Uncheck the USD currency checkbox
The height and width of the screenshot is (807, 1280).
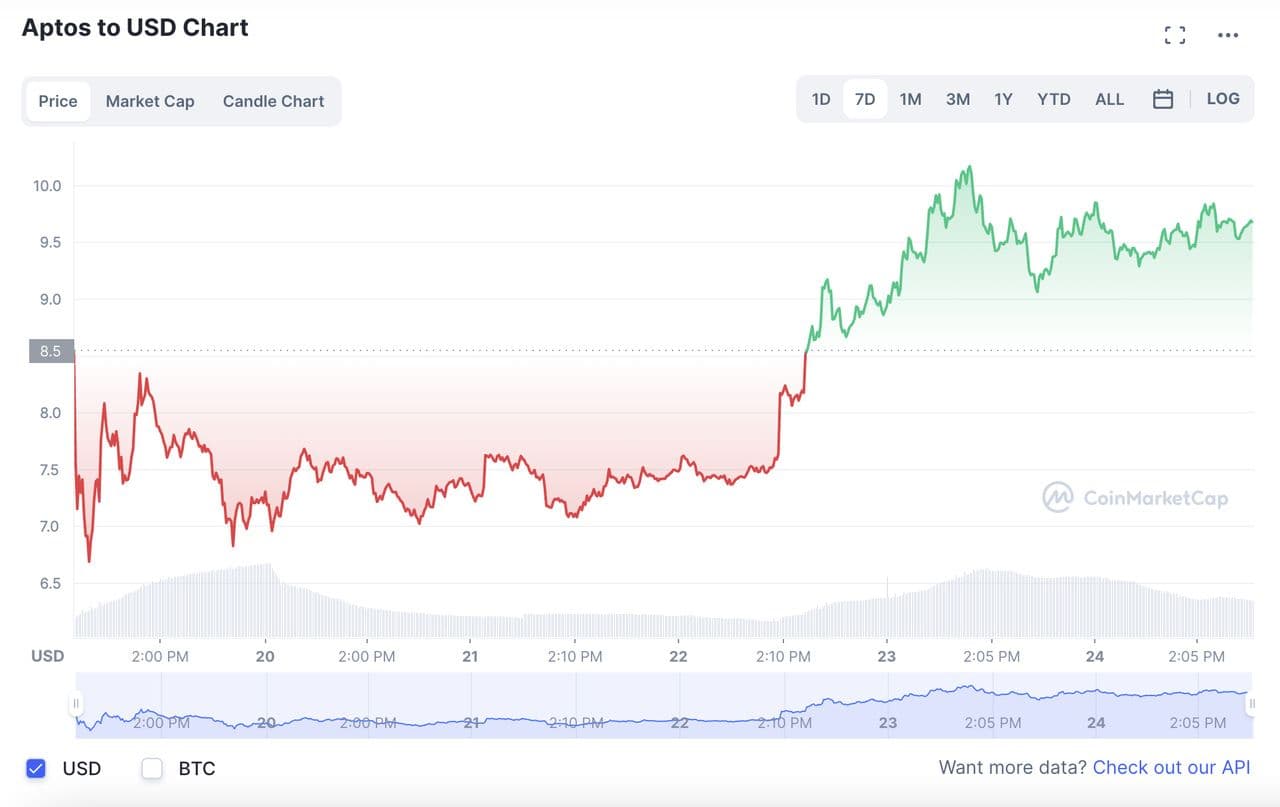pos(36,768)
